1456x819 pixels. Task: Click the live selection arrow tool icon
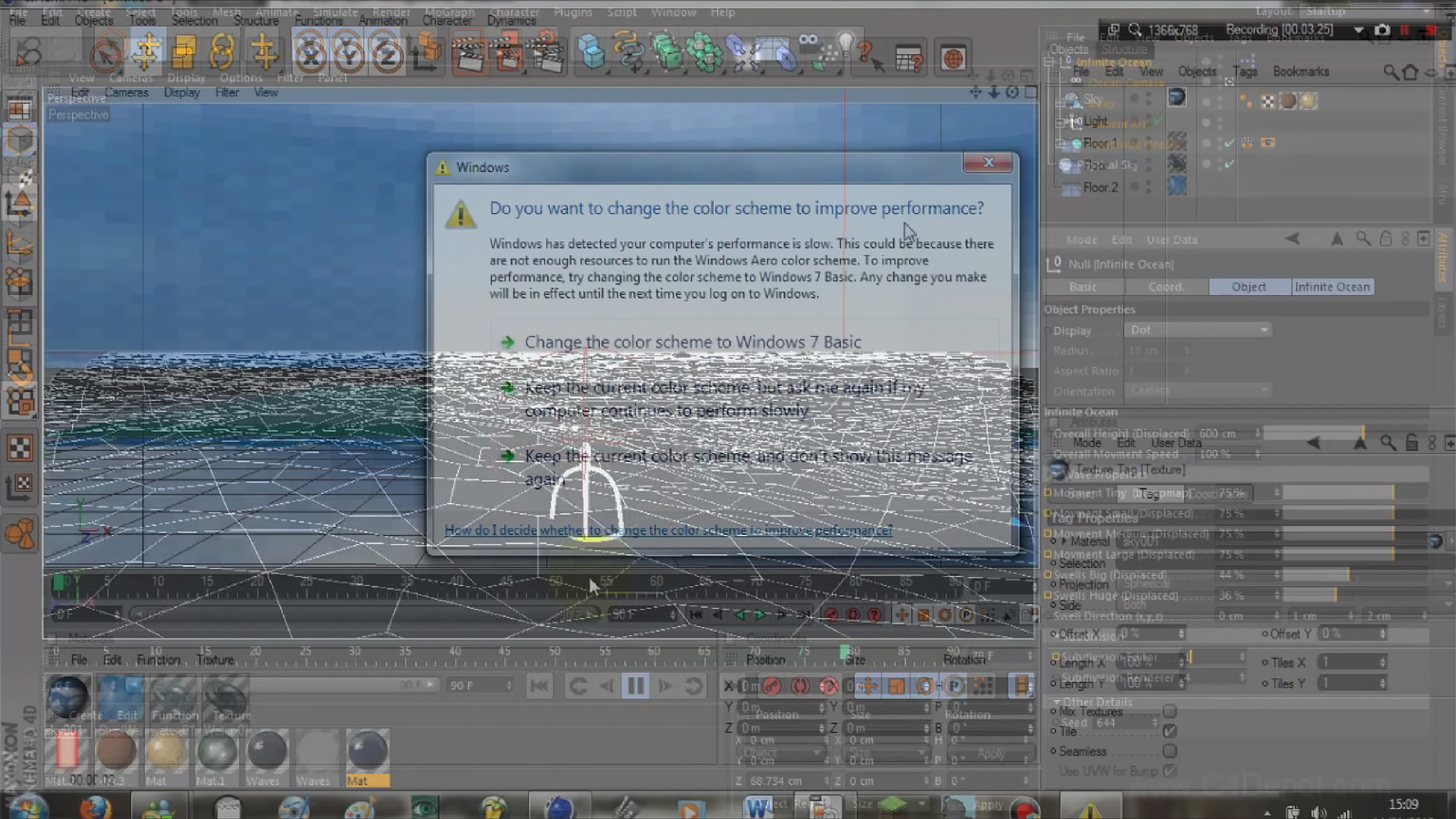coord(108,54)
